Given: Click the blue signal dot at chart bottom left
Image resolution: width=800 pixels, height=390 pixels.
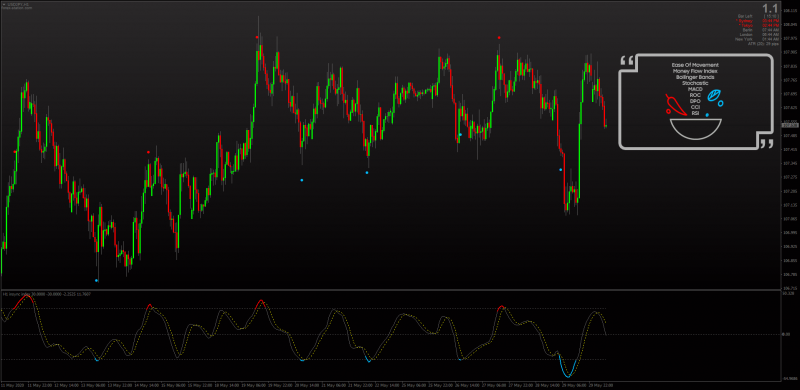Looking at the screenshot, I should 96,280.
